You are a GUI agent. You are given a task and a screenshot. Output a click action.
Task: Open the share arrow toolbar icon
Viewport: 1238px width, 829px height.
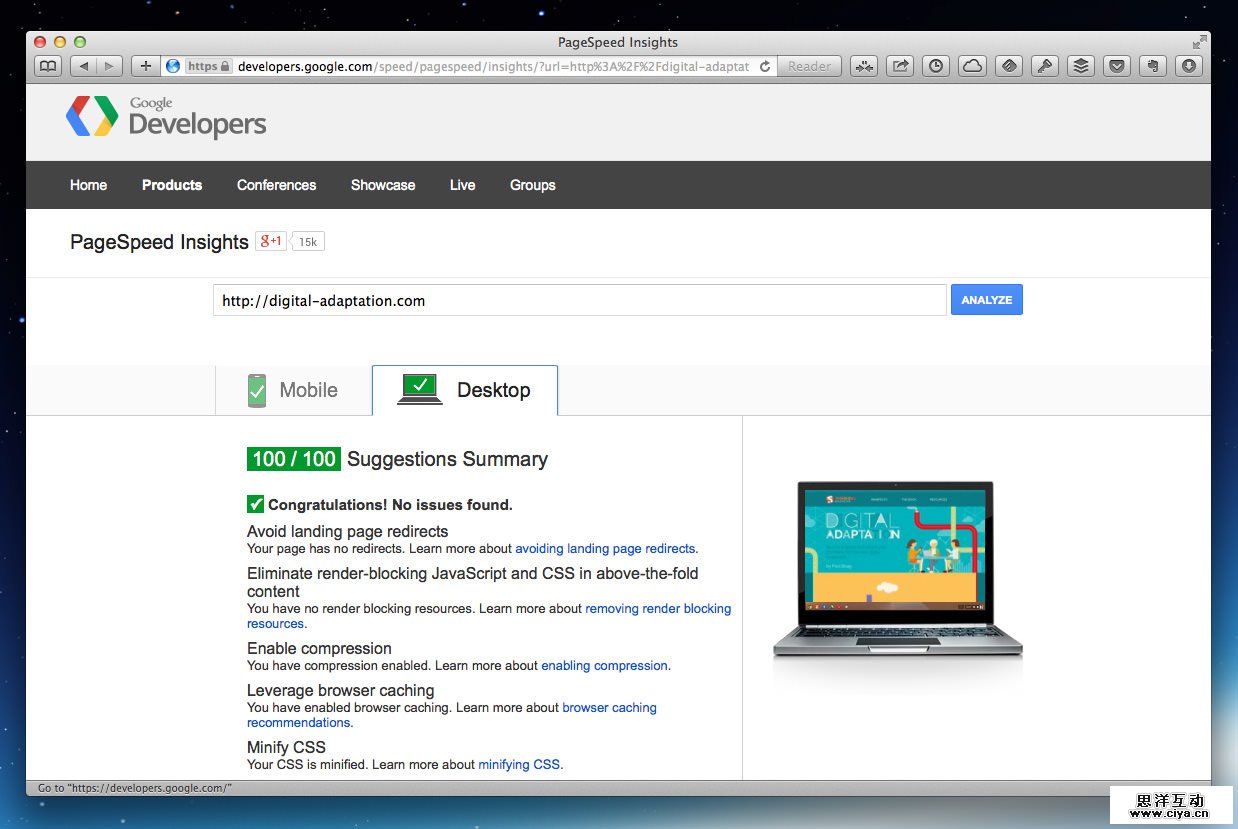[900, 66]
